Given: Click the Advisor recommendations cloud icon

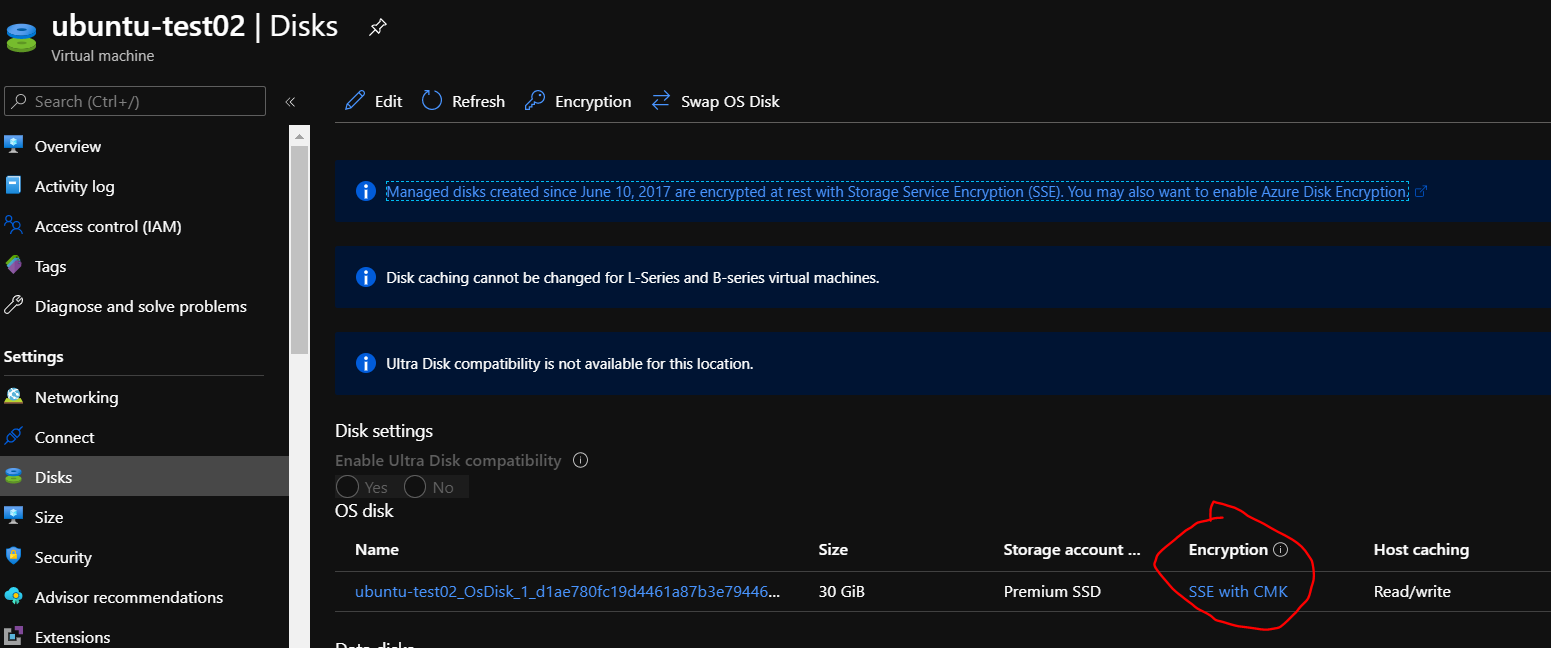Looking at the screenshot, I should tap(13, 596).
